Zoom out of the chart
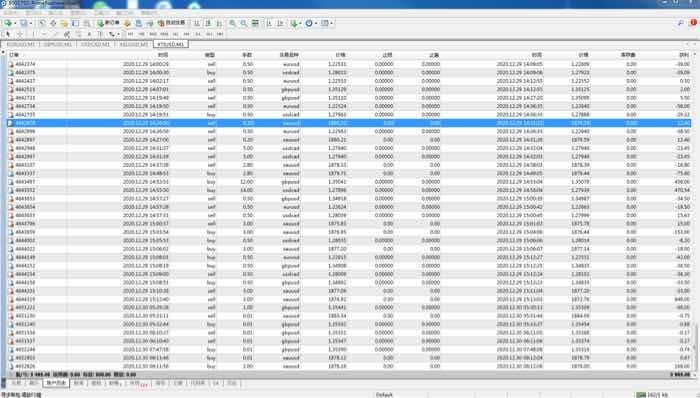Image resolution: width=700 pixels, height=398 pixels. coord(243,23)
